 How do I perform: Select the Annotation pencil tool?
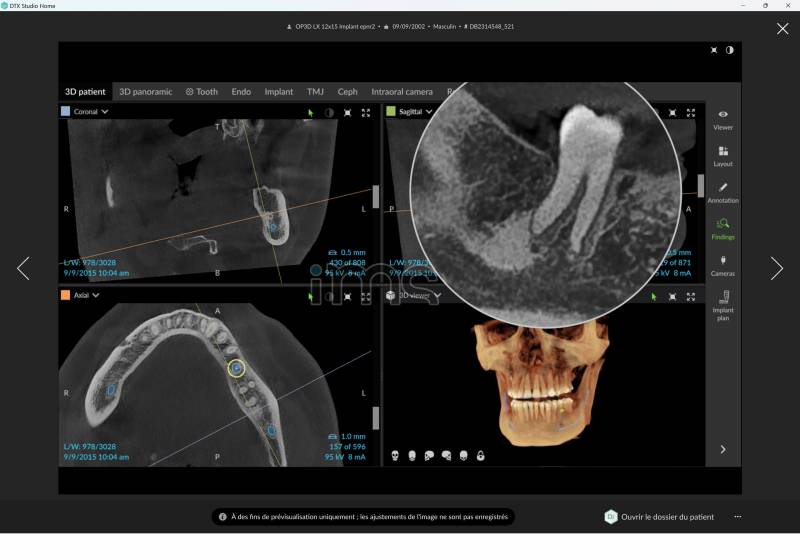(x=722, y=192)
